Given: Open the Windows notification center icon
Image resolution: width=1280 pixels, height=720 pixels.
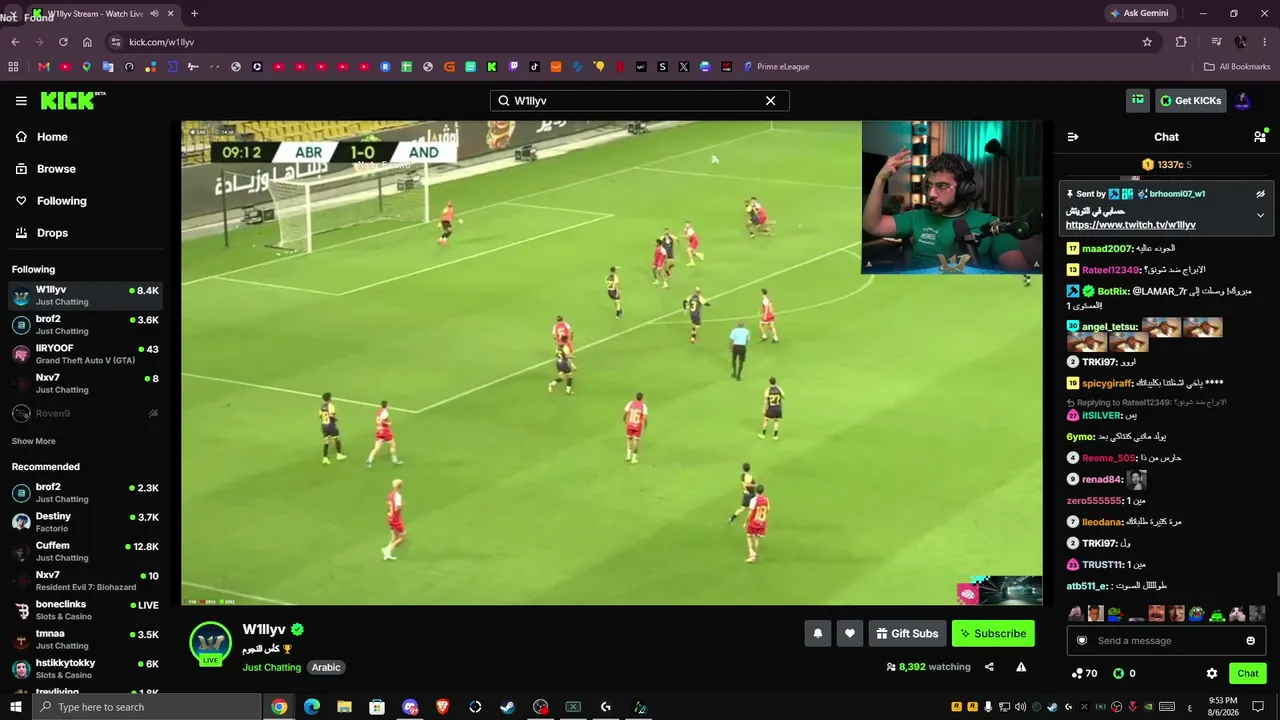Looking at the screenshot, I should [1257, 707].
